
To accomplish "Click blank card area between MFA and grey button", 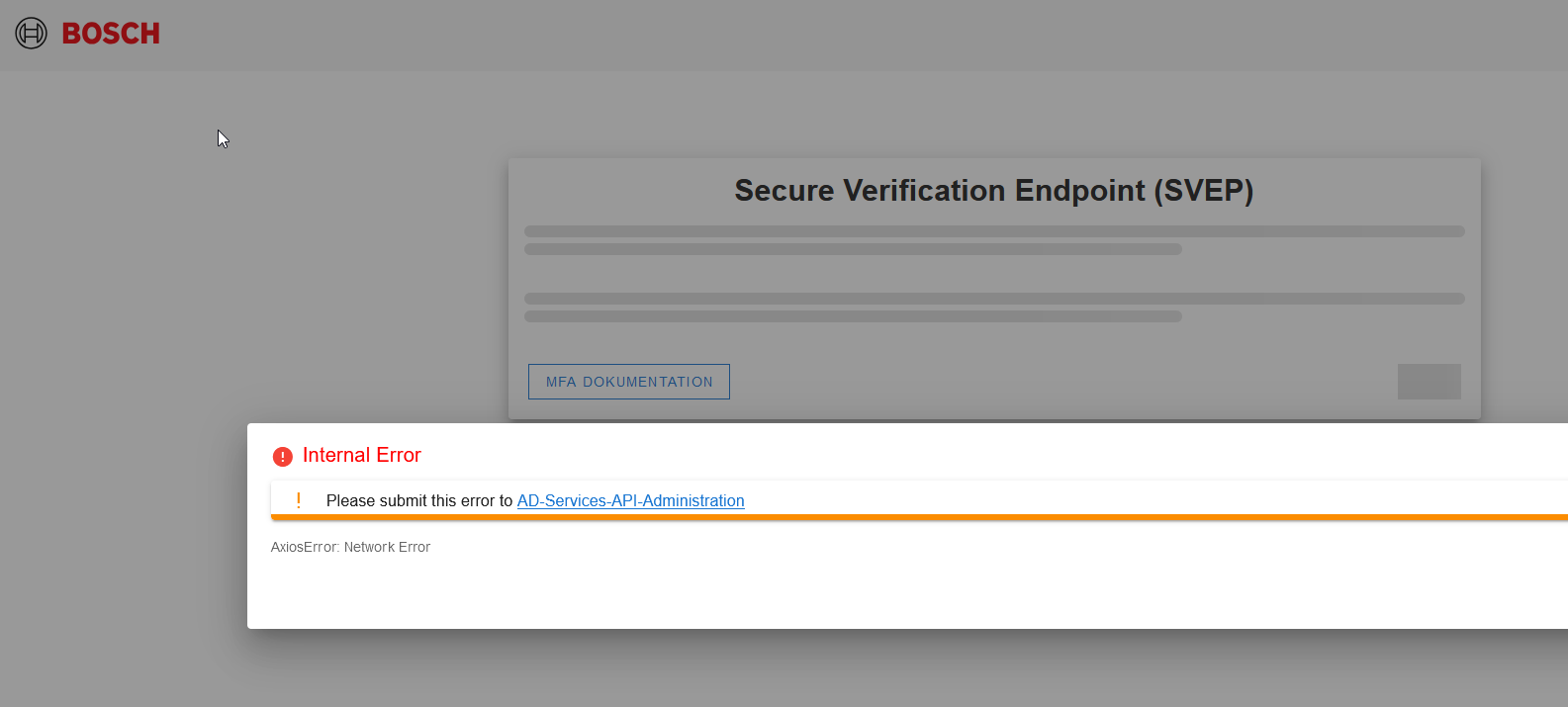I will (x=1063, y=382).
